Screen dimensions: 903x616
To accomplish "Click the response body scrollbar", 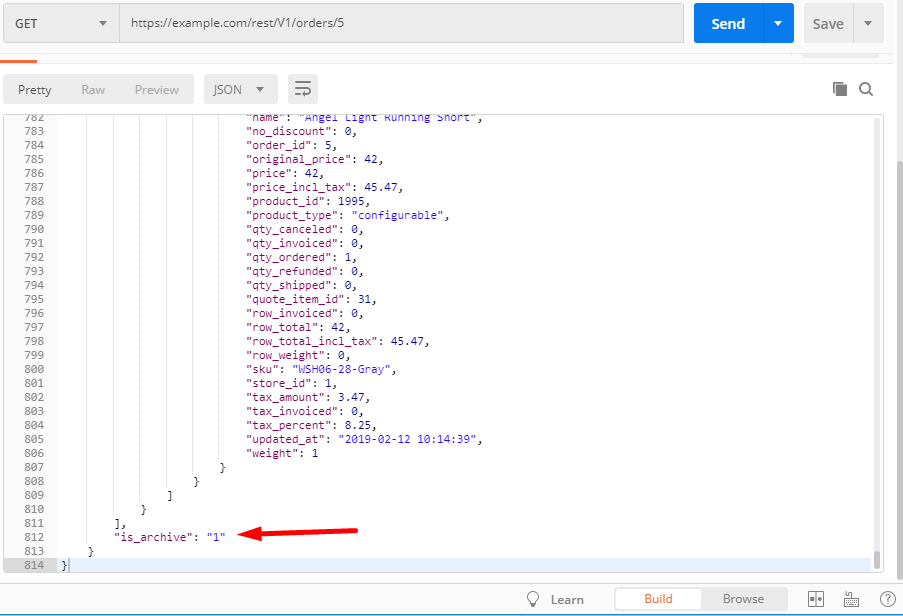I will coord(877,560).
